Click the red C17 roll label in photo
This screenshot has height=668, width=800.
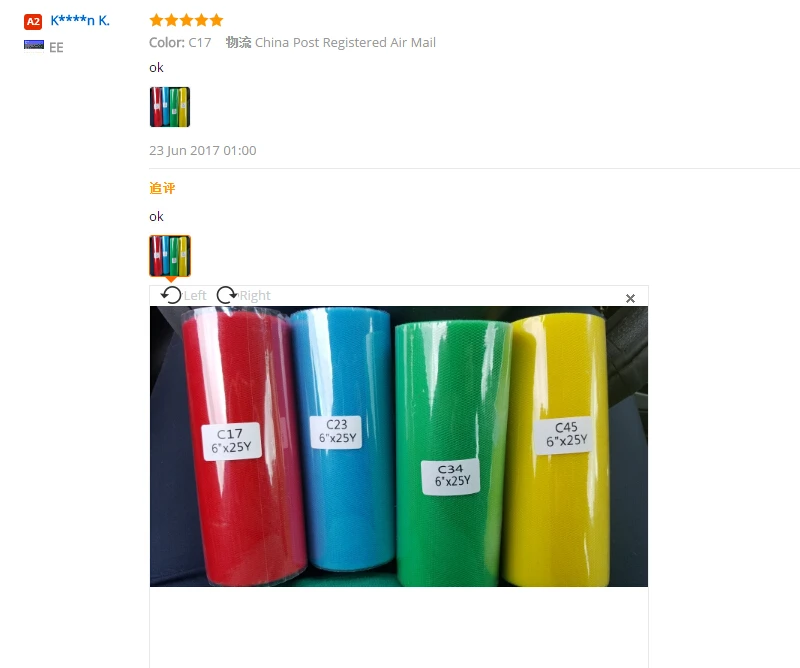click(x=232, y=441)
